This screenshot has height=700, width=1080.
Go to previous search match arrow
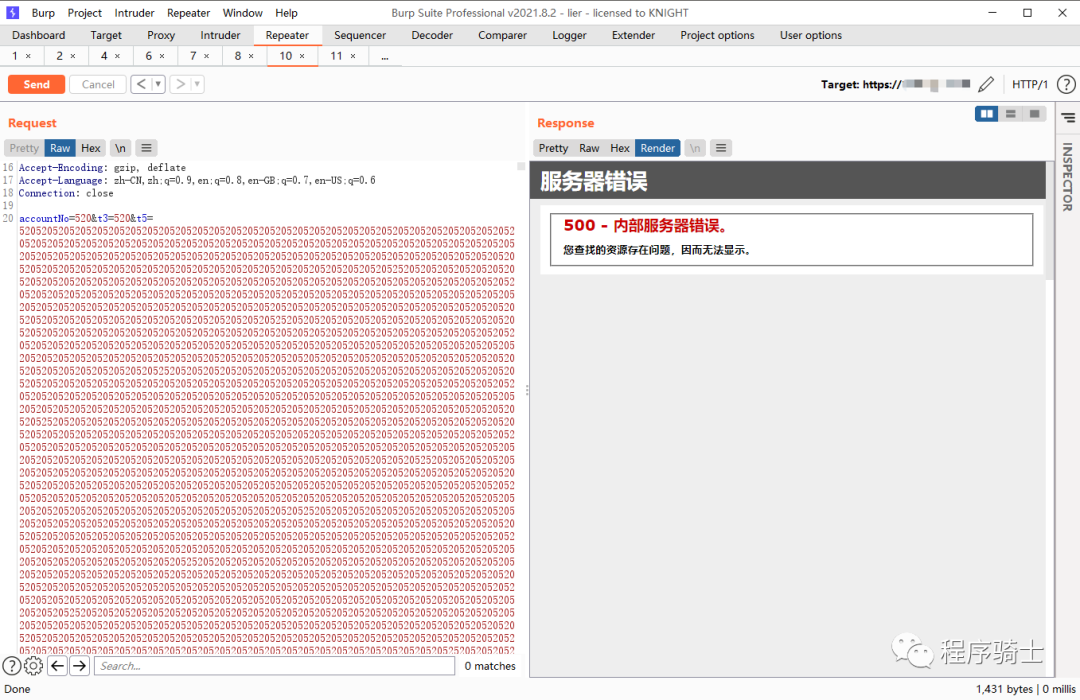click(57, 666)
